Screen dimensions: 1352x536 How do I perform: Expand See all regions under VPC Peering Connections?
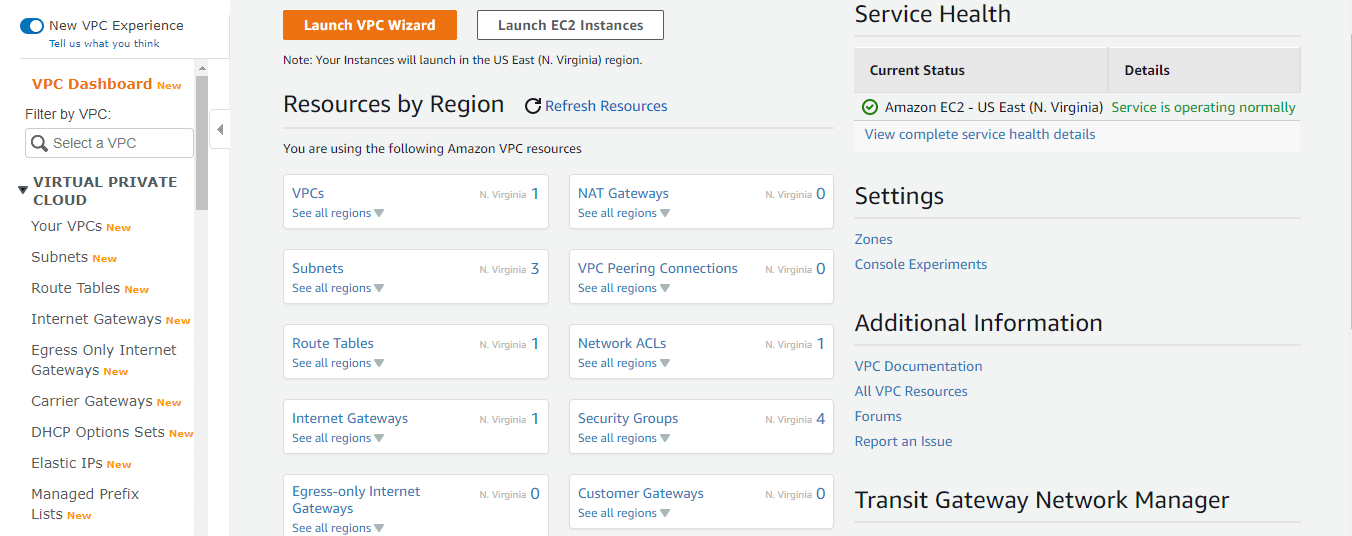tap(624, 288)
